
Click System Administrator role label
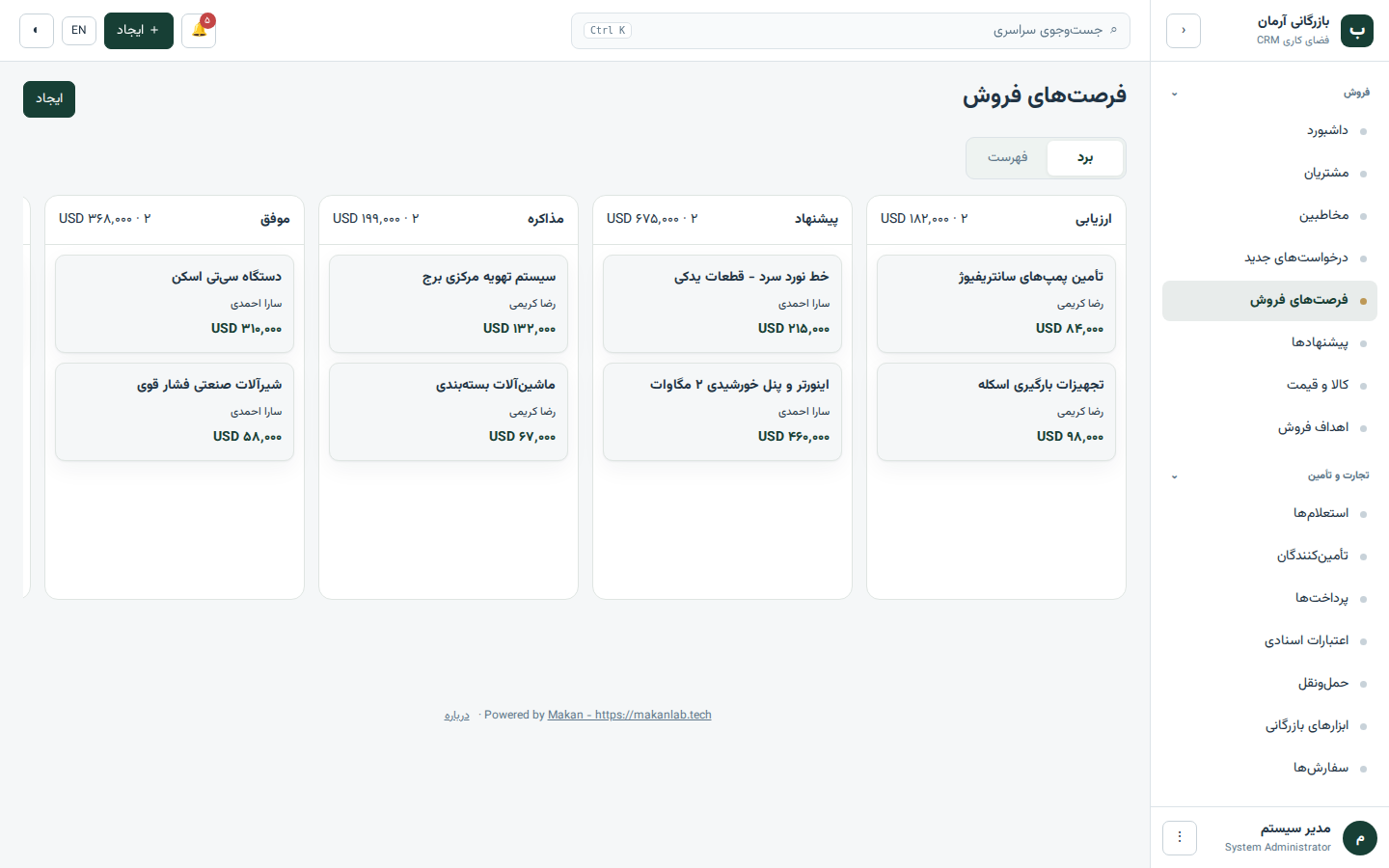(x=1278, y=847)
